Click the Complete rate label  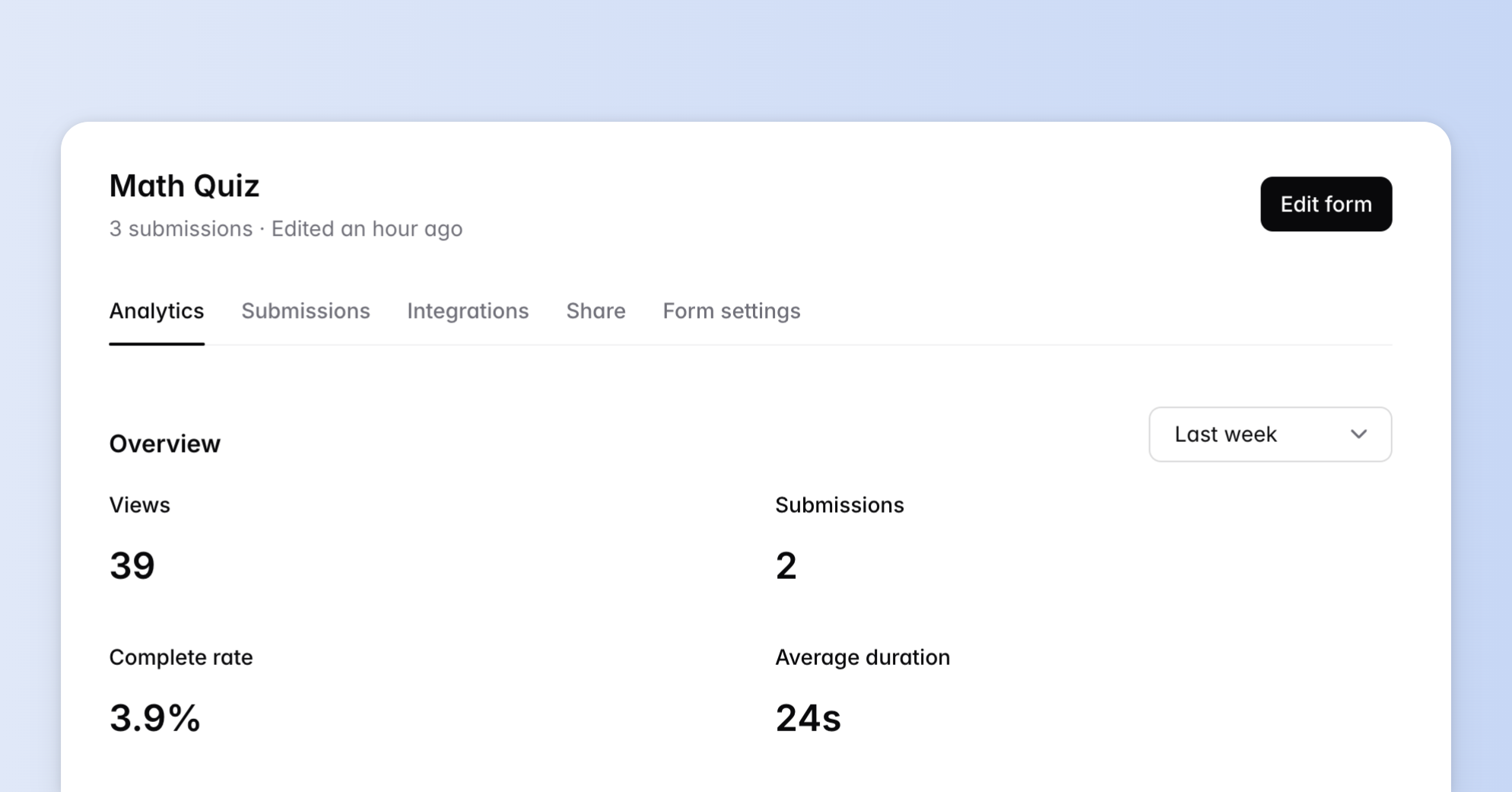coord(181,657)
